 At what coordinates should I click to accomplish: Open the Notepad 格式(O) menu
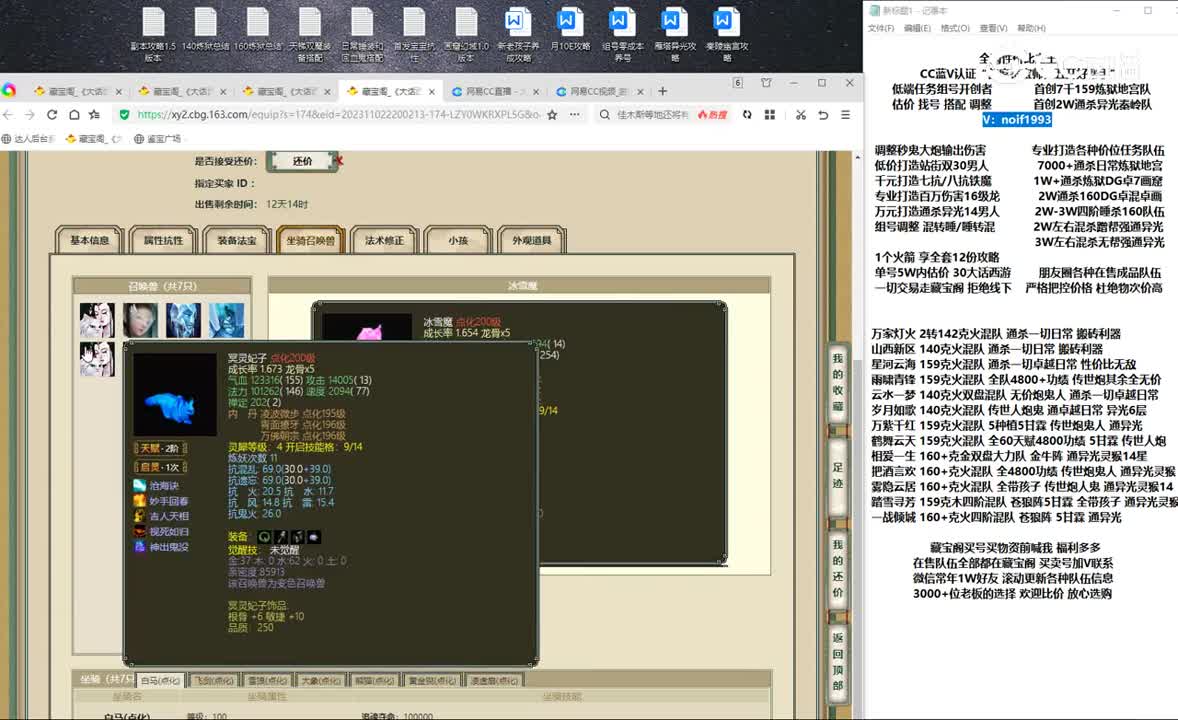(955, 29)
